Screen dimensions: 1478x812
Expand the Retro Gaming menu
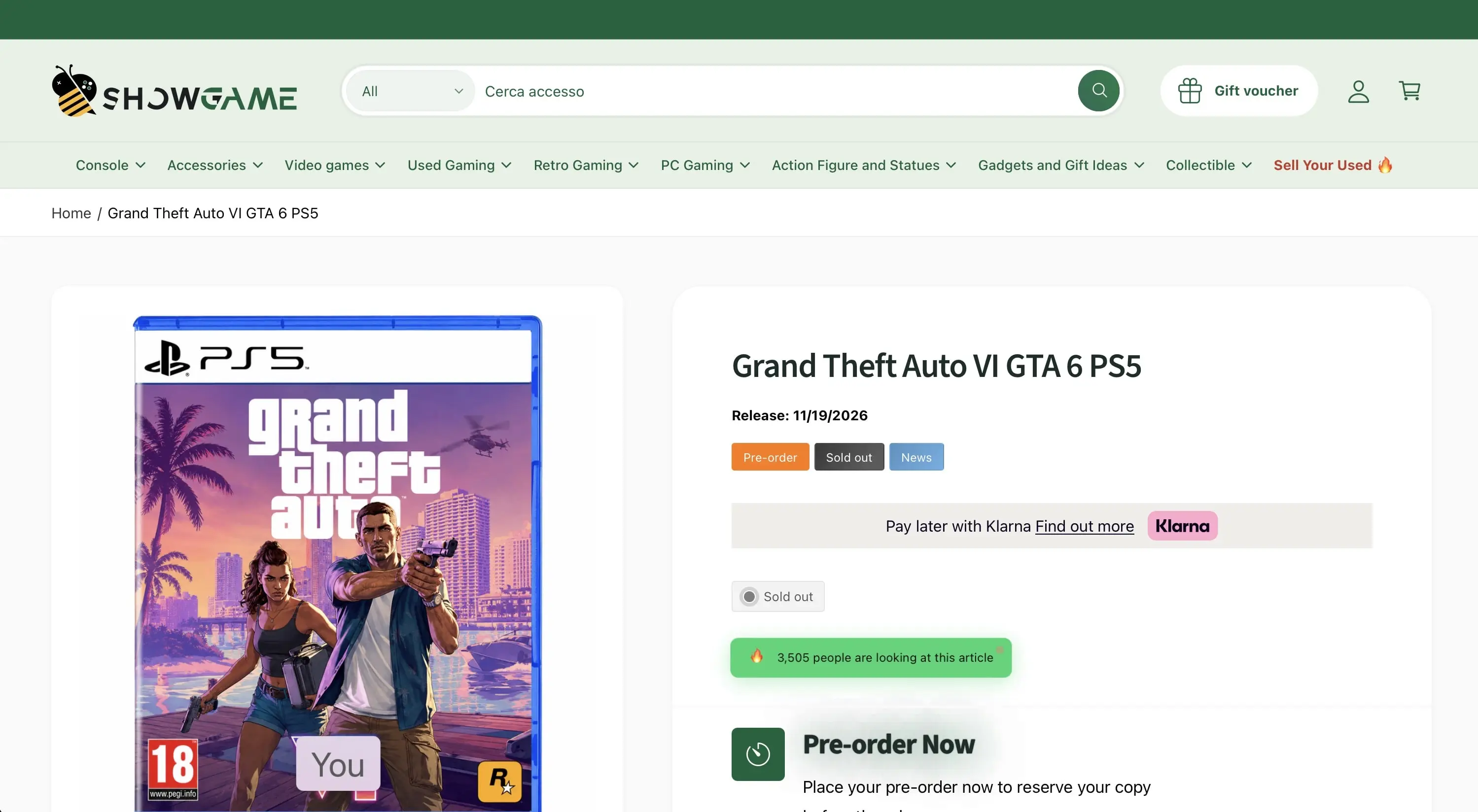586,165
